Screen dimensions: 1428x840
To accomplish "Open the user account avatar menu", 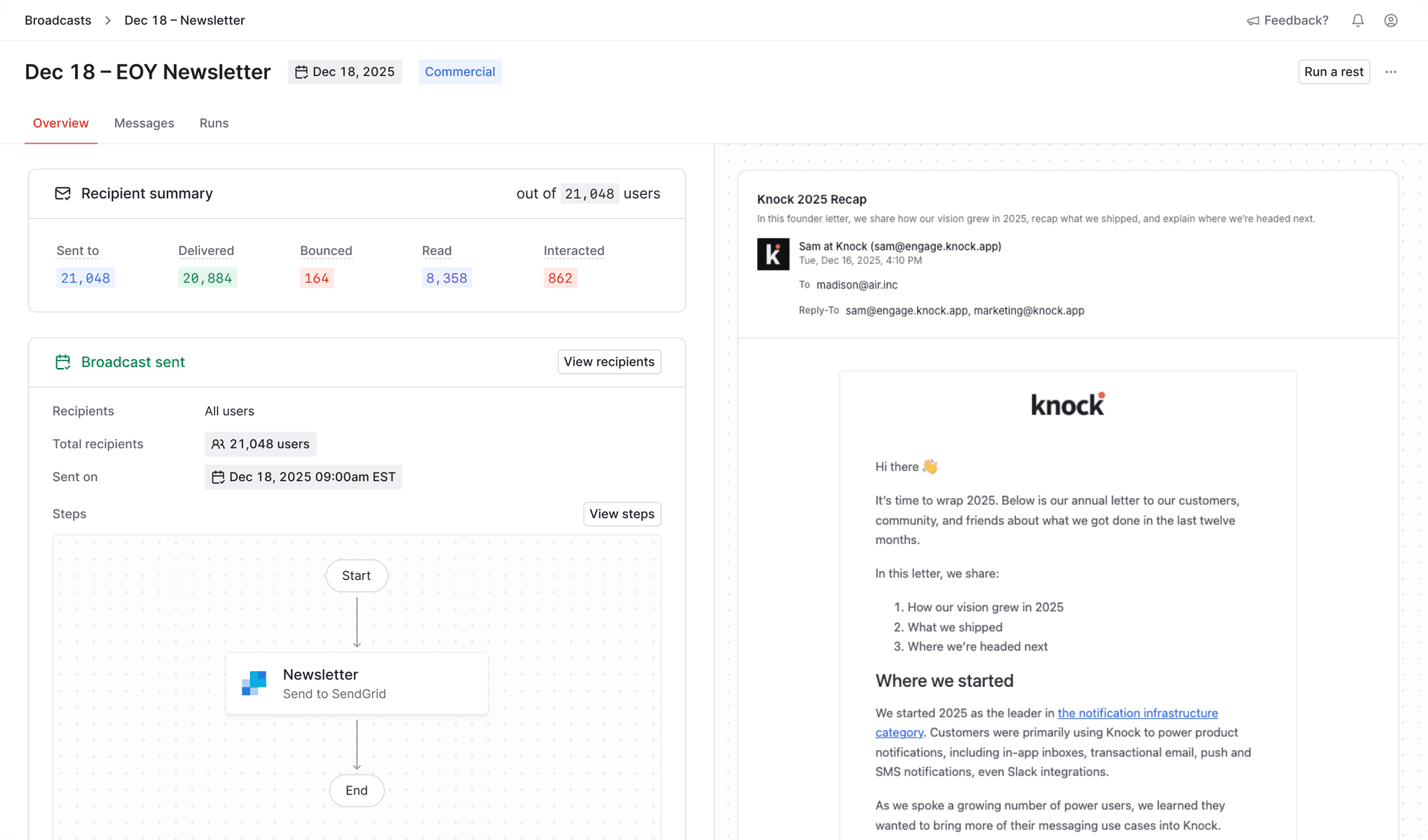I will point(1392,20).
